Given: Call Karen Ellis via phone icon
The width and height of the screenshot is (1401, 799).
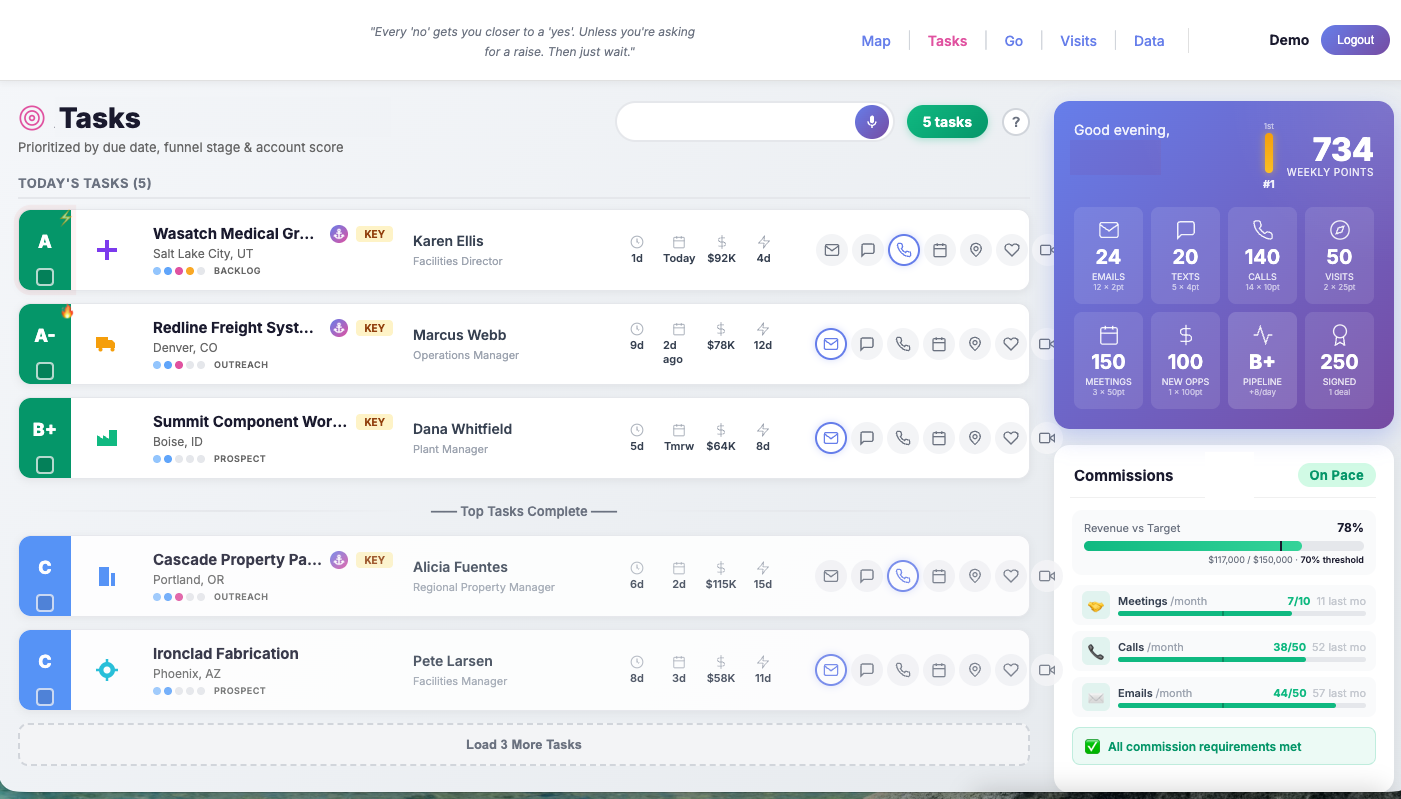Looking at the screenshot, I should (903, 250).
